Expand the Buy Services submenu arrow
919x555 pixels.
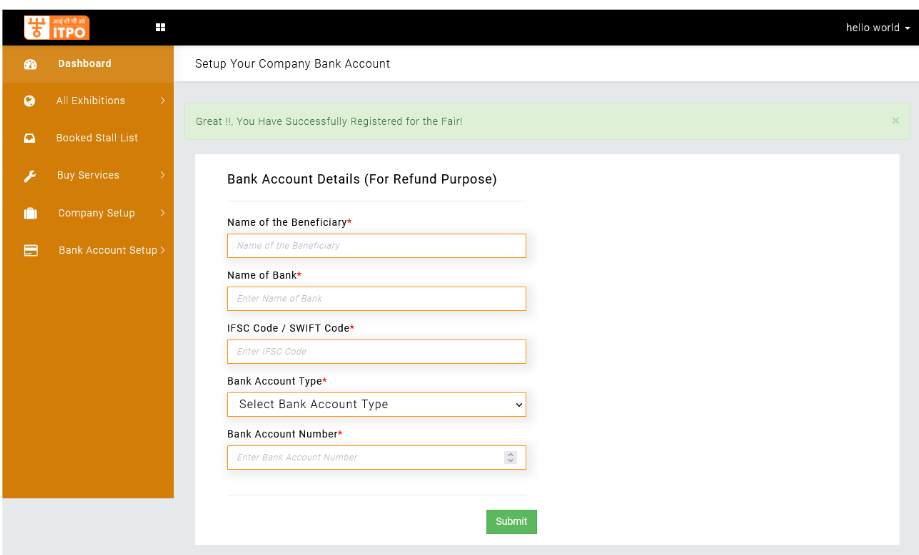click(x=162, y=175)
